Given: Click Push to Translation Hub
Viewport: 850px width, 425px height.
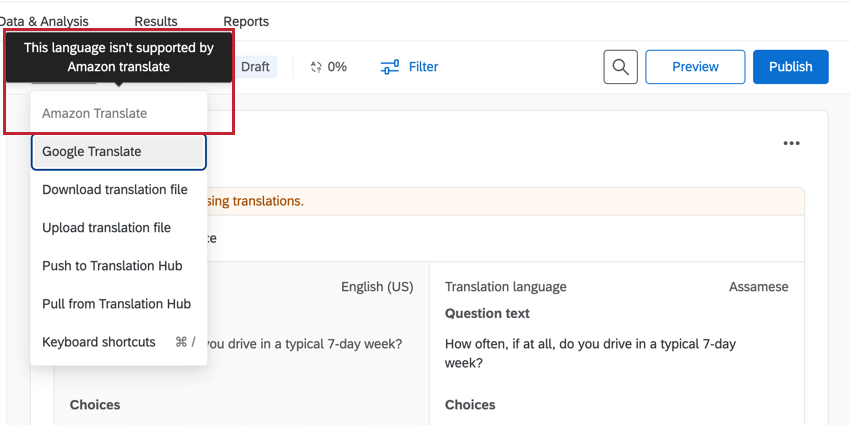Looking at the screenshot, I should click(x=112, y=266).
